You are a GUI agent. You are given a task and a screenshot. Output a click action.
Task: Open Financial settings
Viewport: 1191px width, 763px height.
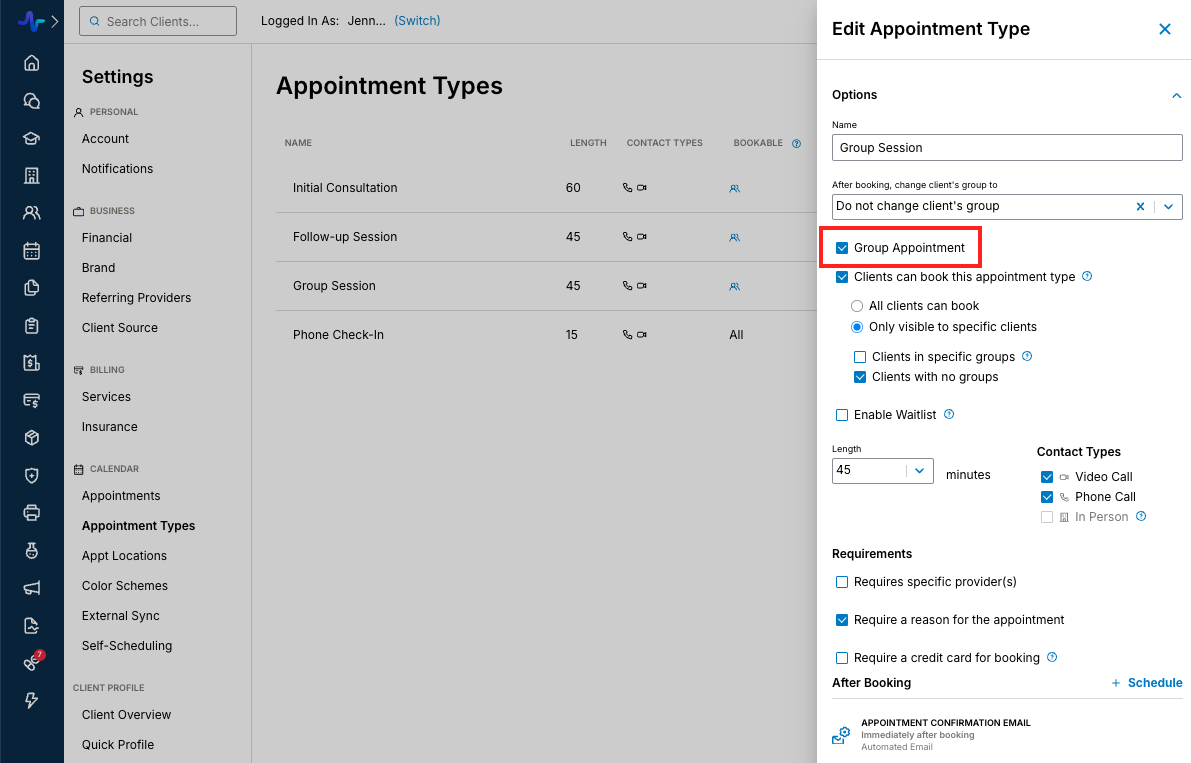[x=107, y=238]
